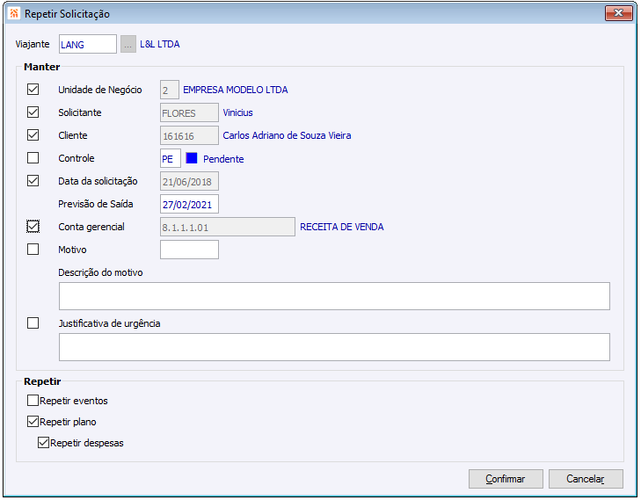The width and height of the screenshot is (641, 500).
Task: Toggle the Repetir despesas checkbox
Action: (x=43, y=442)
